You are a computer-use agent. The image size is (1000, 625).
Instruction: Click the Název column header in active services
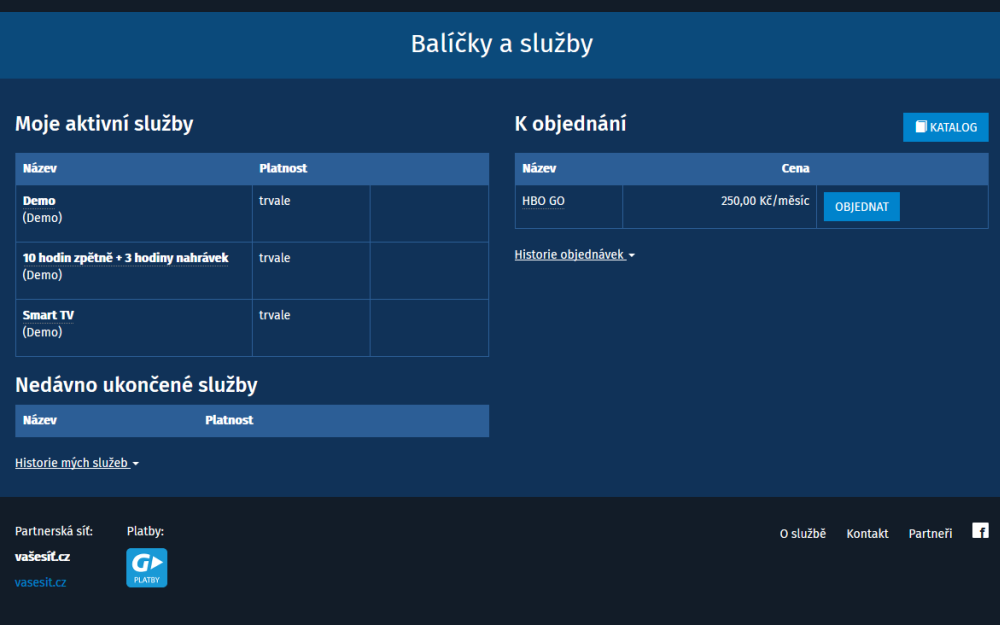point(37,168)
